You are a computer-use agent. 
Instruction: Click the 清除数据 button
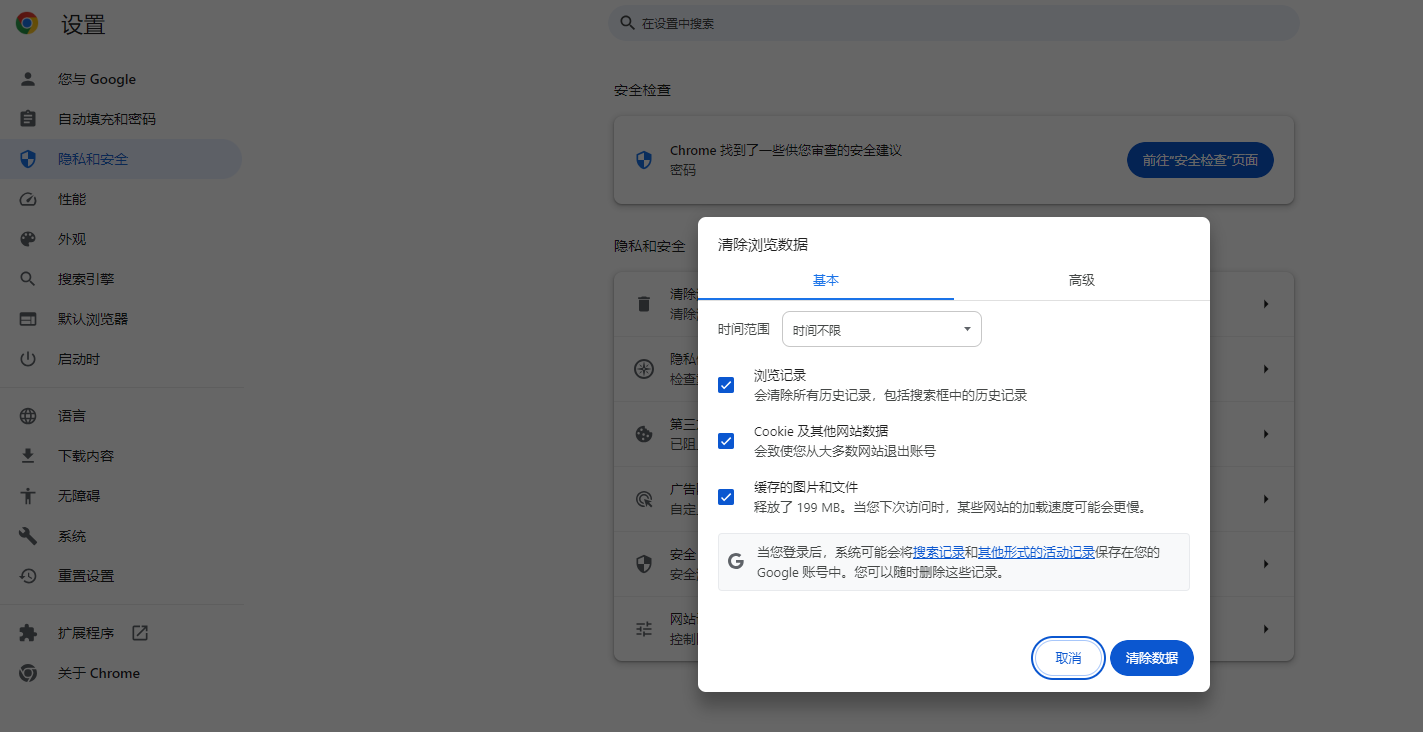[x=1151, y=658]
